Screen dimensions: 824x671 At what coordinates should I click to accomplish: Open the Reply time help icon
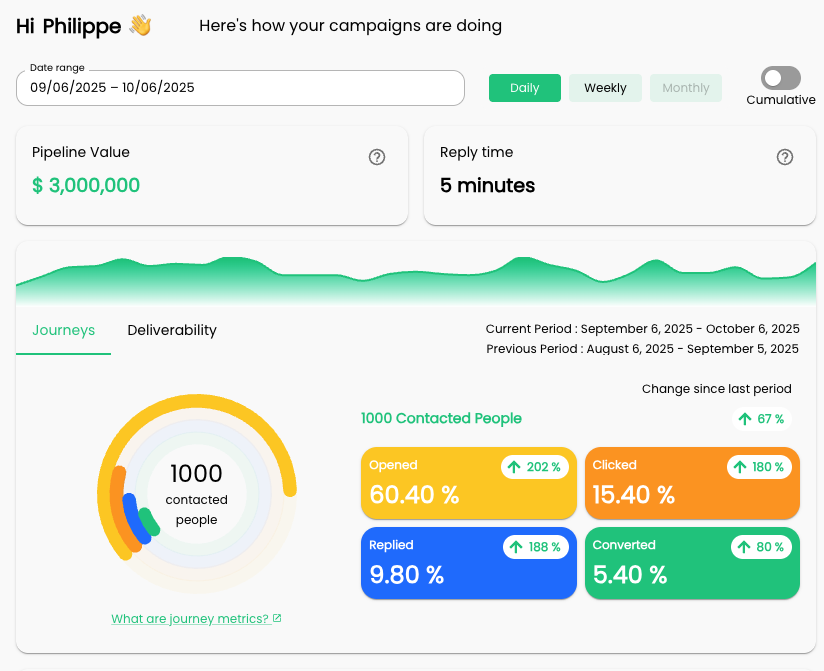(785, 157)
